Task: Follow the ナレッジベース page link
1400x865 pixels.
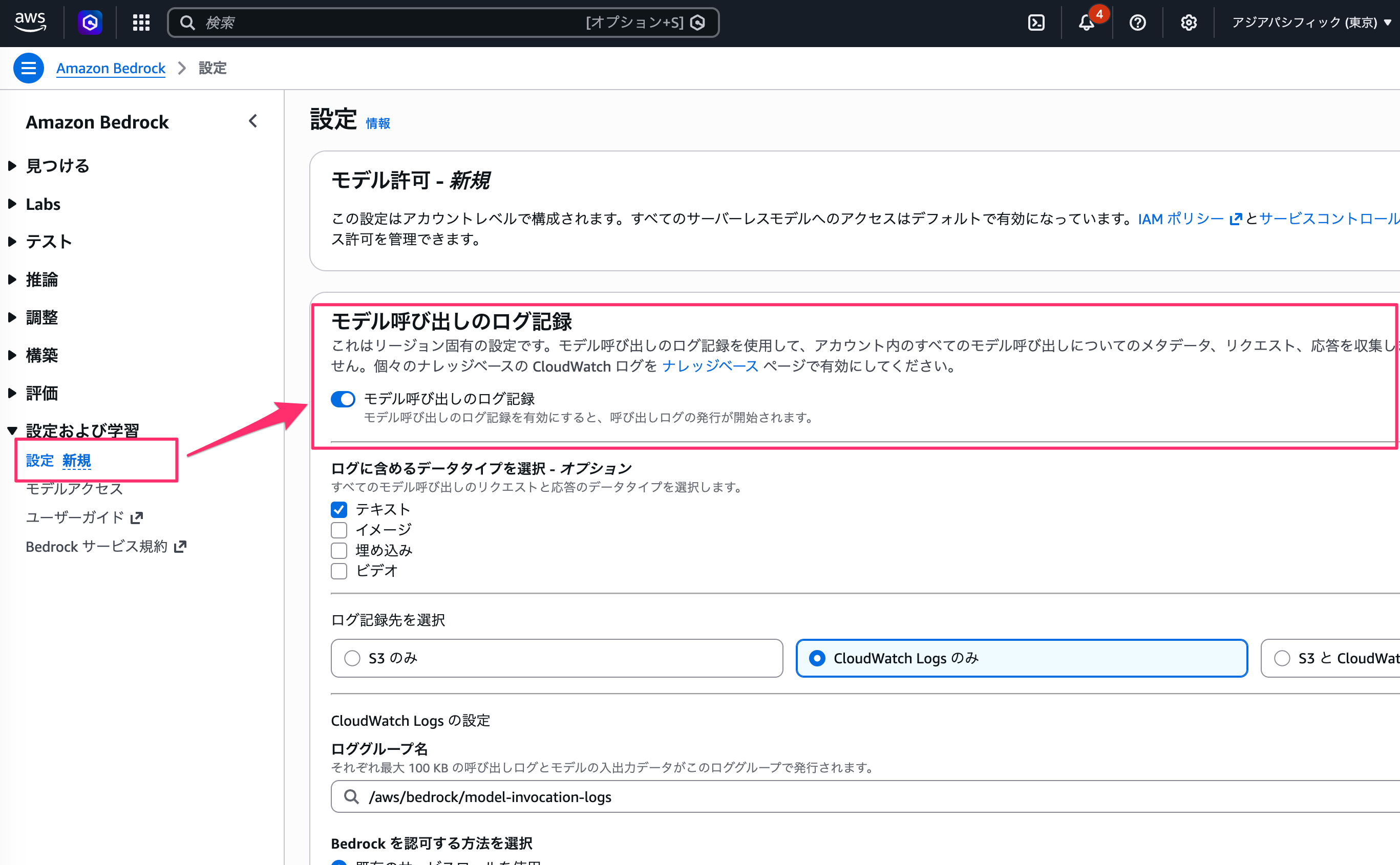Action: pyautogui.click(x=710, y=366)
